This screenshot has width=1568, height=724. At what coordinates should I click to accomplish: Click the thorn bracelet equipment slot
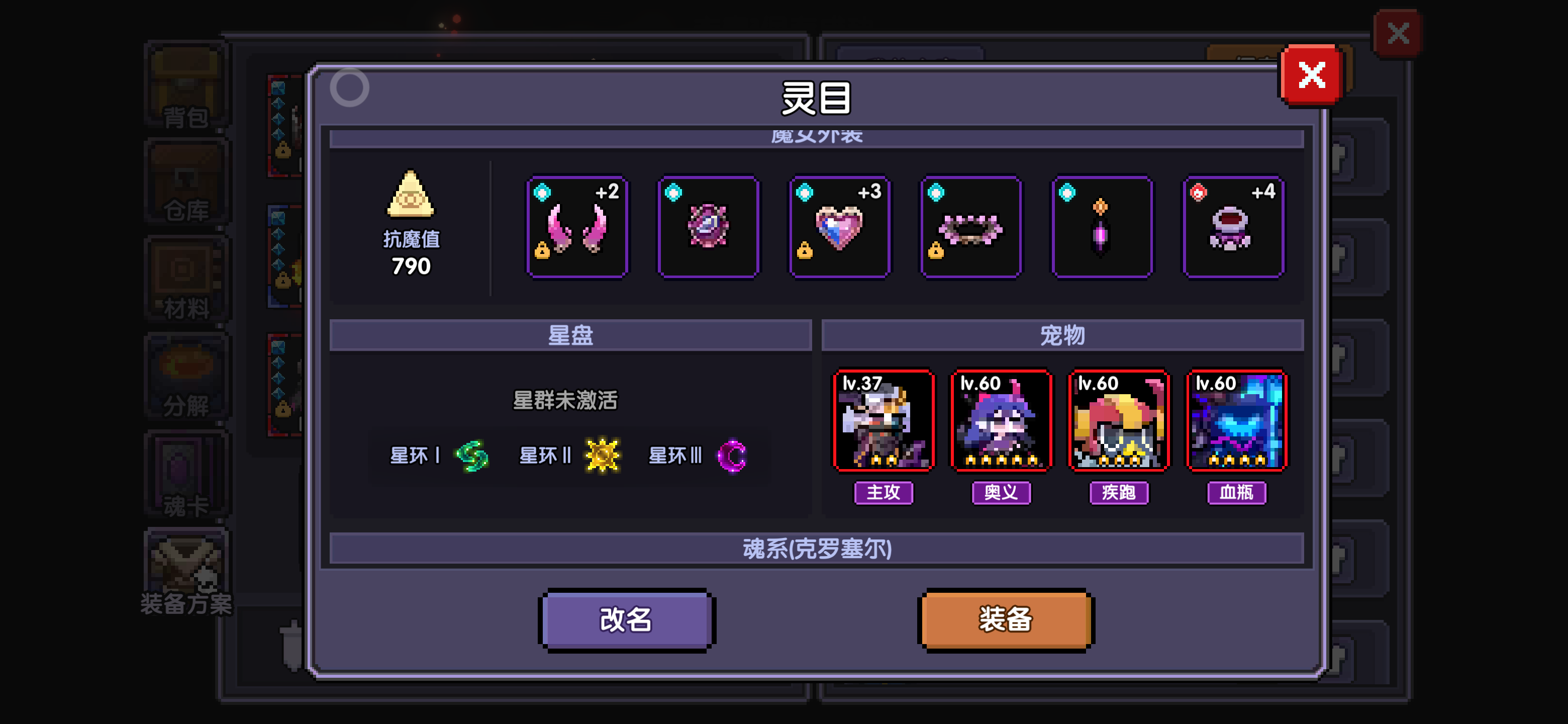coord(971,227)
